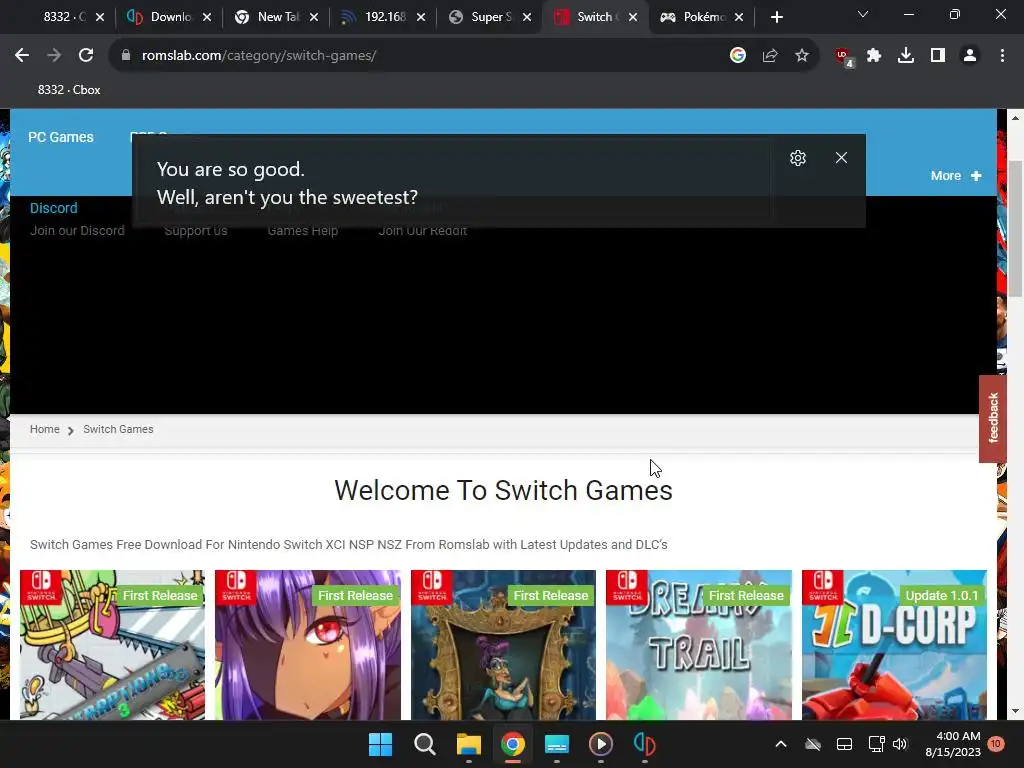The width and height of the screenshot is (1024, 768).
Task: Click Switch Games breadcrumb
Action: coord(118,429)
